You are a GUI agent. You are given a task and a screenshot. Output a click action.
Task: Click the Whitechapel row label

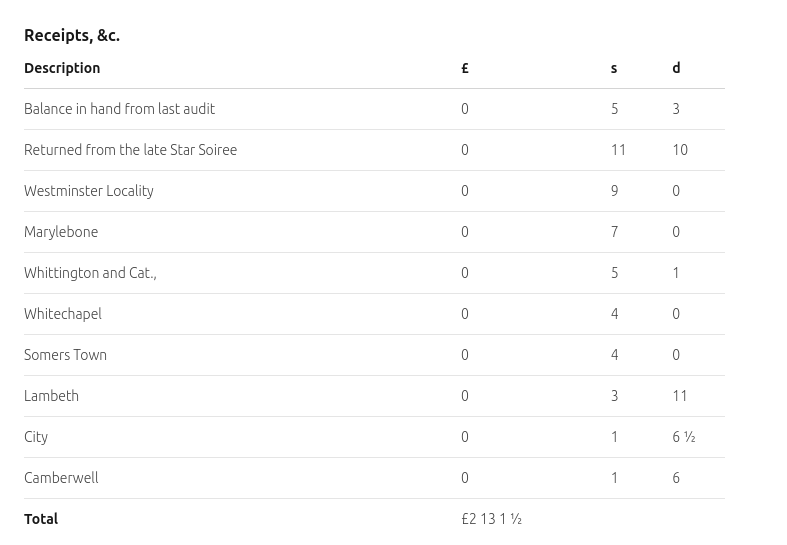click(63, 314)
